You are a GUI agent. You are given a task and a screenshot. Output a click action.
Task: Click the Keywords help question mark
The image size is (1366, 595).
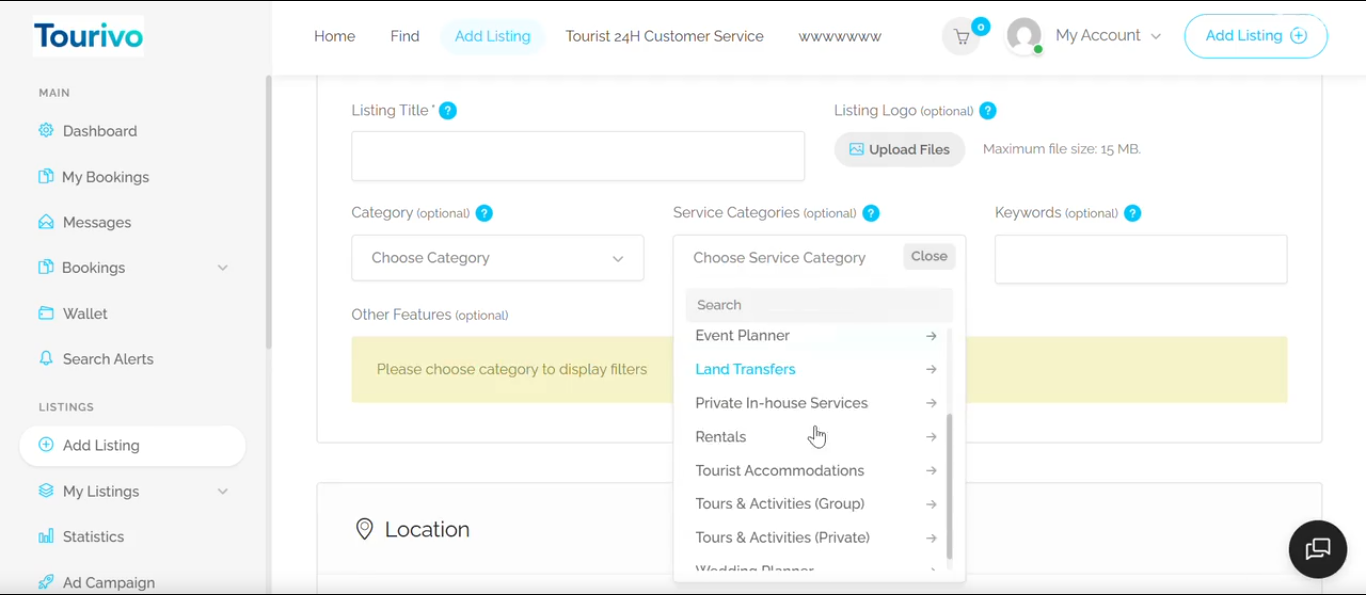pyautogui.click(x=1132, y=212)
